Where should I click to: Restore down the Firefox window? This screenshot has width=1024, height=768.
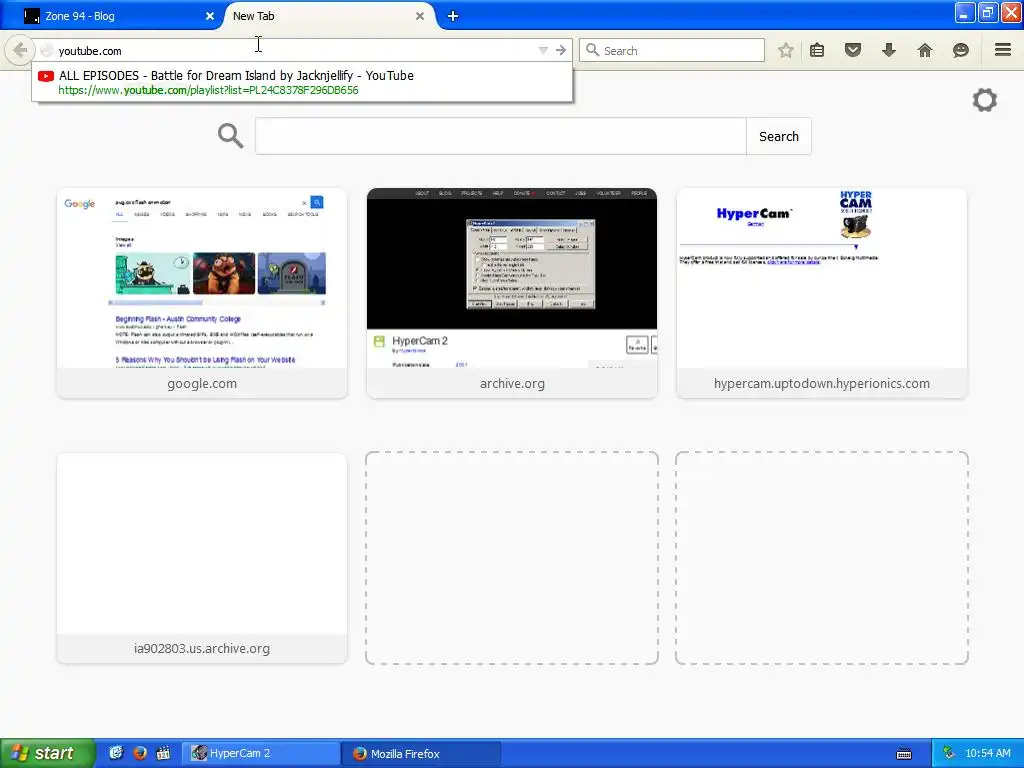[x=988, y=12]
